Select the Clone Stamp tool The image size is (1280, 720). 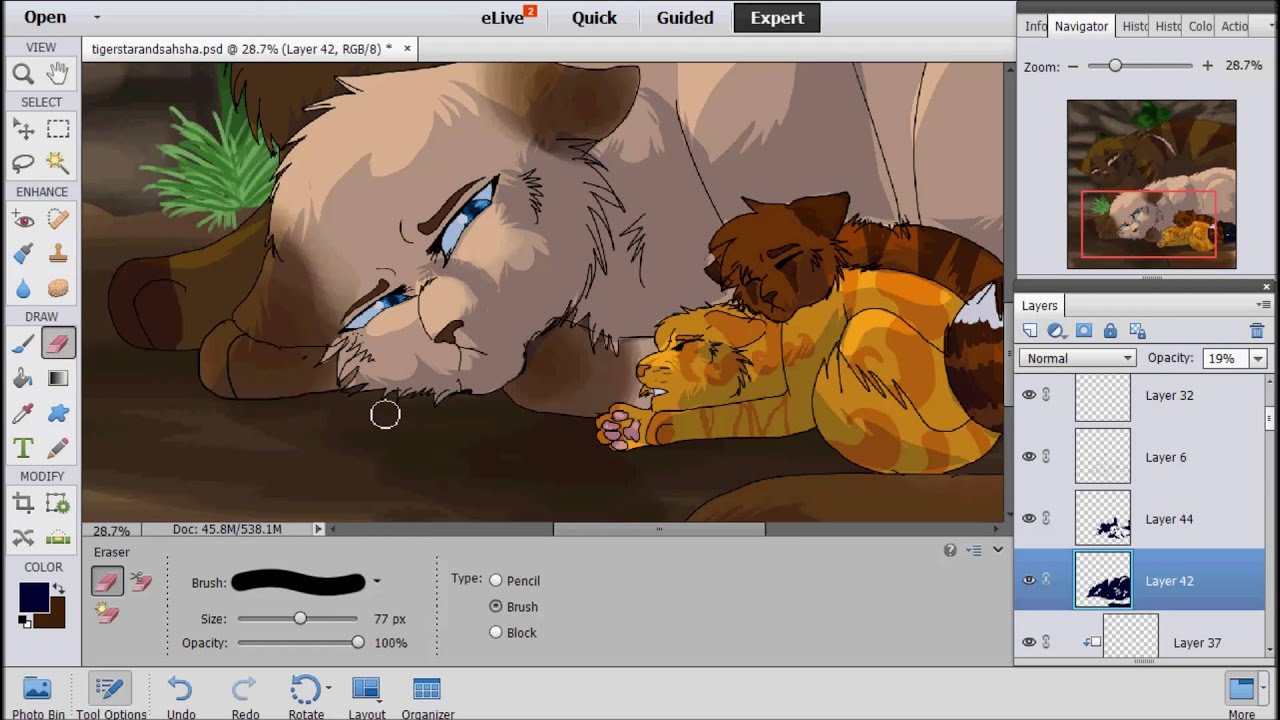58,253
